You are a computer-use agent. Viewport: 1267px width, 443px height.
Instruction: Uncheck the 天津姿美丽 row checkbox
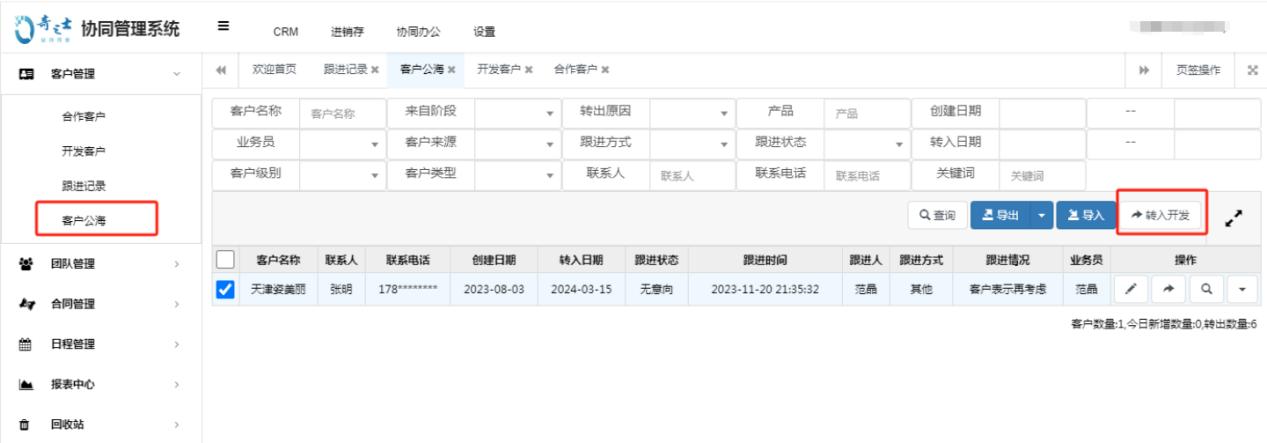point(226,288)
